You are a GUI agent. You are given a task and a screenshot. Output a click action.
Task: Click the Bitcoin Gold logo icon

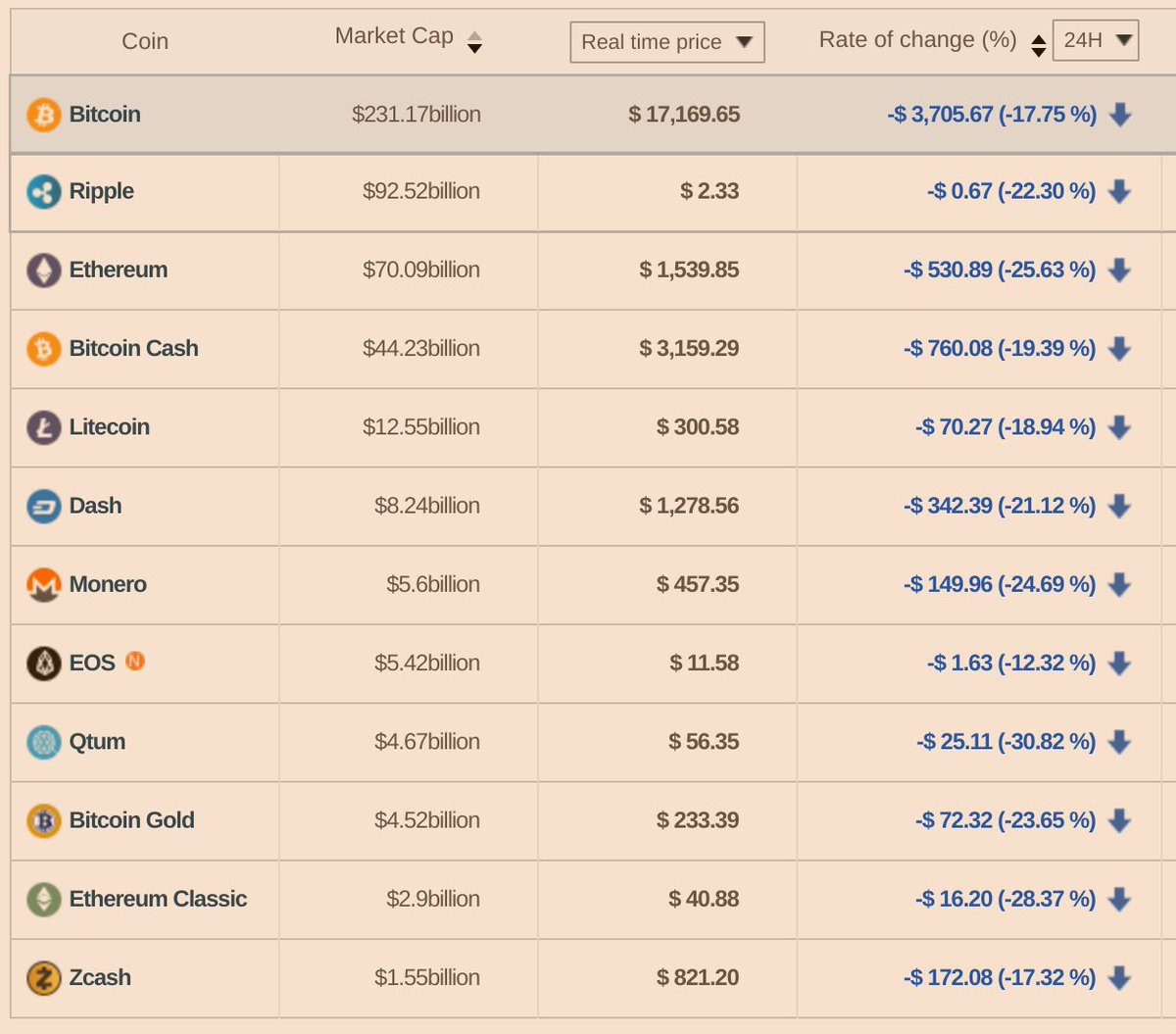click(43, 820)
